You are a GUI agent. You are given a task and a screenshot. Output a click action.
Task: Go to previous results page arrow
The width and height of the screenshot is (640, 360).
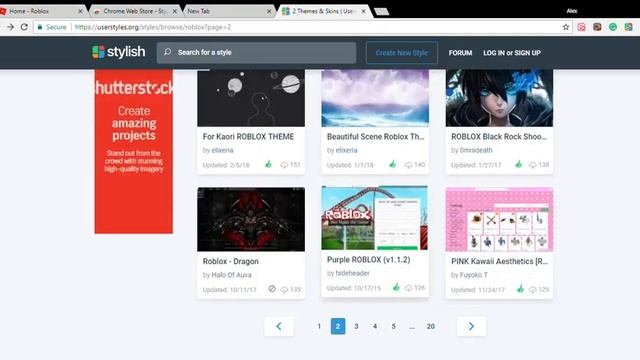click(279, 326)
